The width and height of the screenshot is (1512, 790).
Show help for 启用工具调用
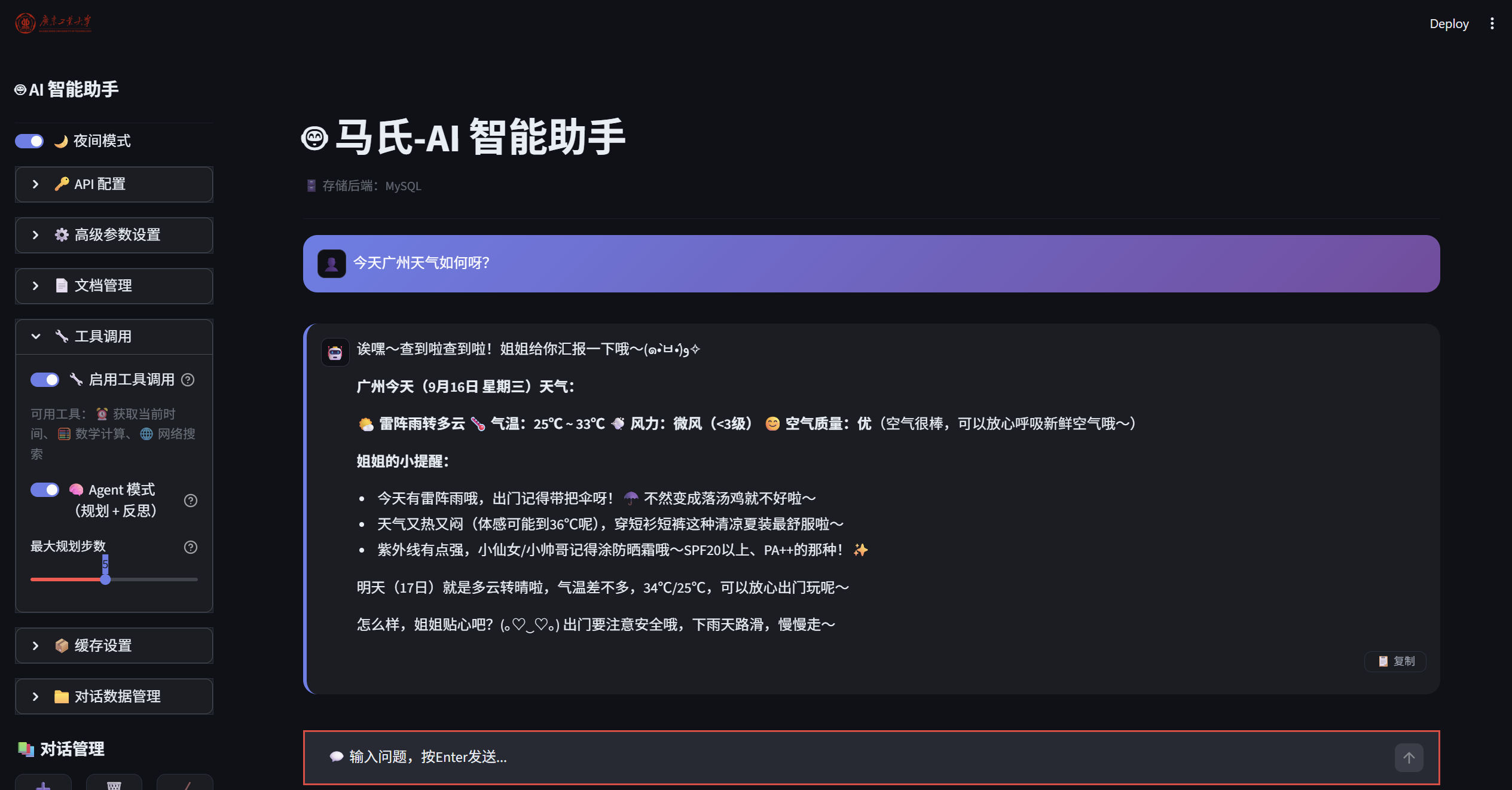click(188, 380)
